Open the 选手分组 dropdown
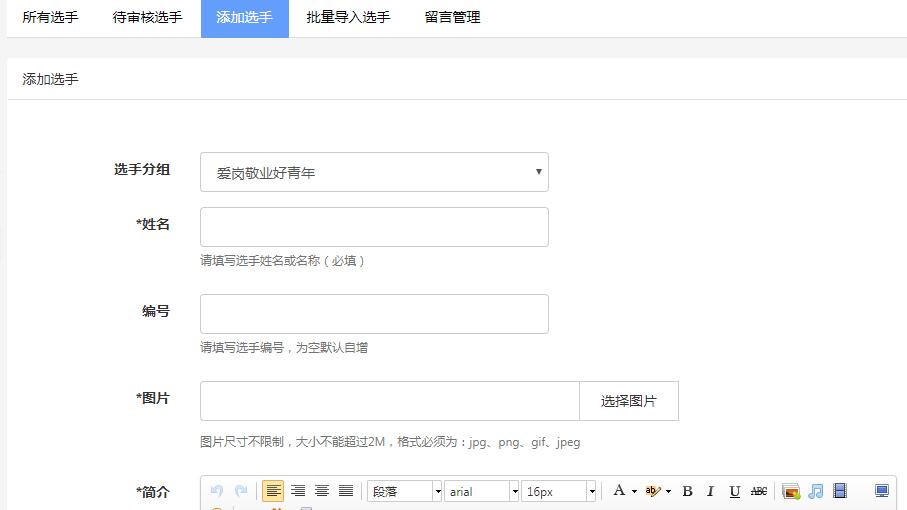Screen dimensions: 907x510 [x=374, y=172]
